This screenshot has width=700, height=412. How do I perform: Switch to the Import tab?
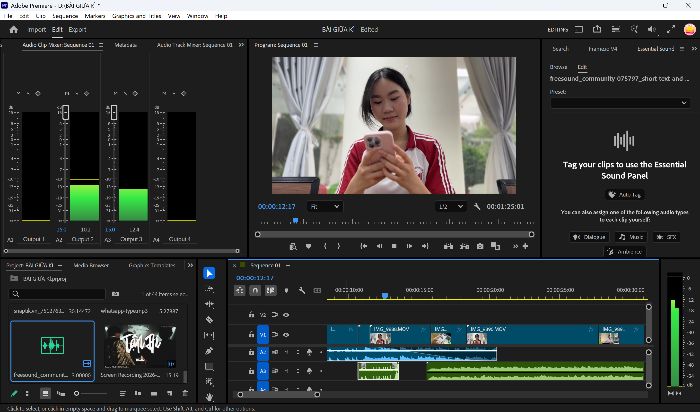(37, 29)
